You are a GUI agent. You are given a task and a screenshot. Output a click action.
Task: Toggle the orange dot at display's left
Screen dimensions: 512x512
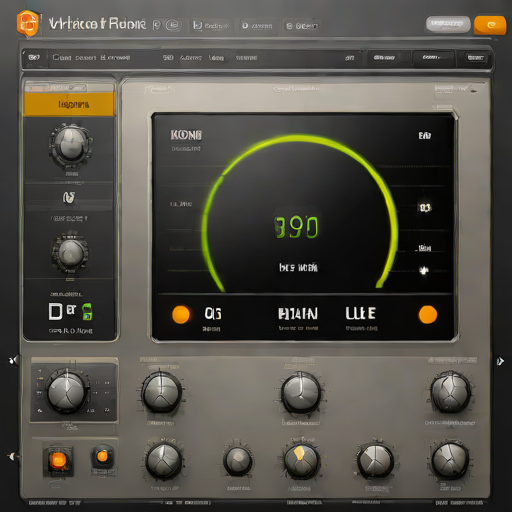pyautogui.click(x=181, y=315)
